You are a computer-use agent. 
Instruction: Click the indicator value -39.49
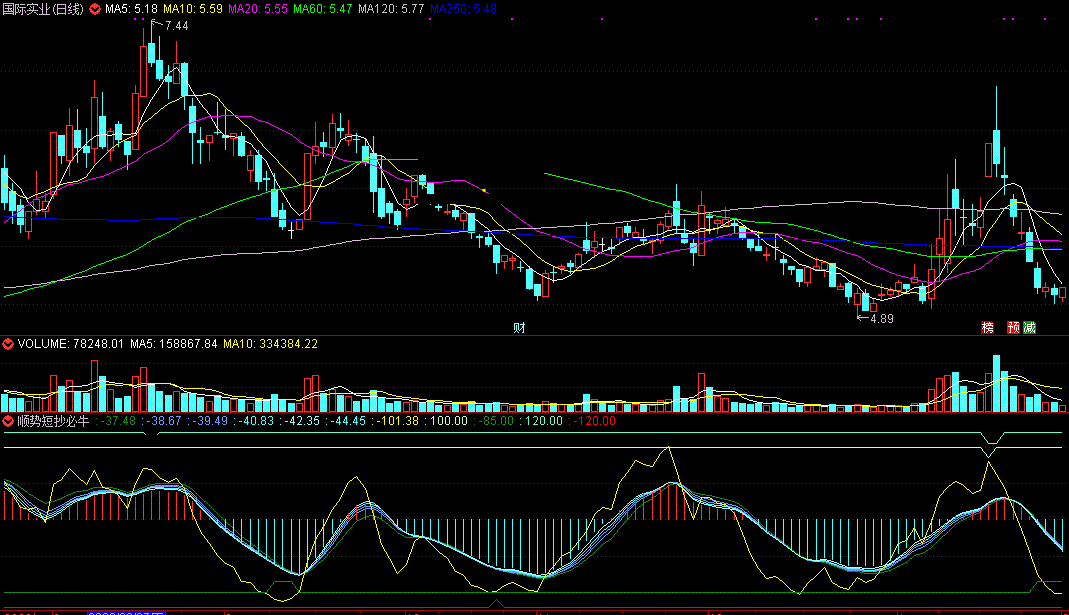[x=208, y=421]
